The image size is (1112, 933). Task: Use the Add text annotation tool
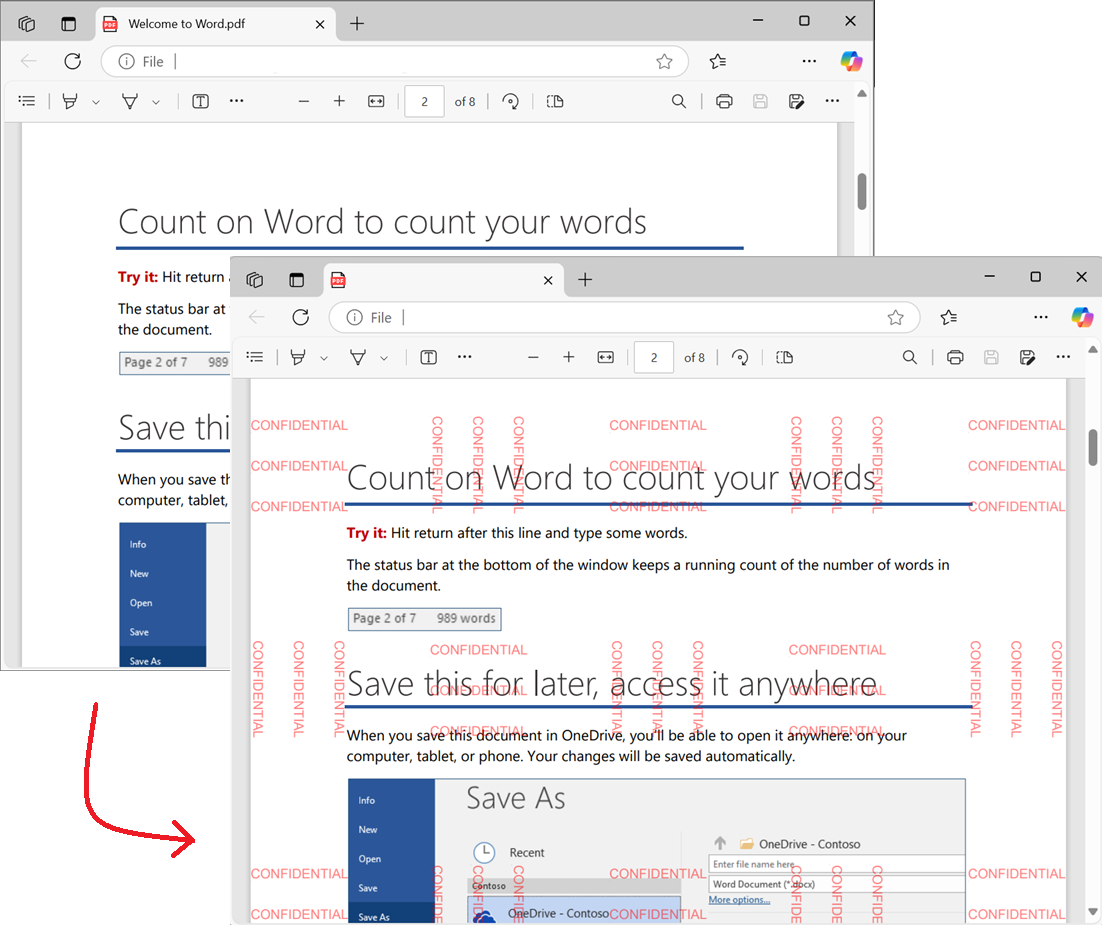pos(428,357)
